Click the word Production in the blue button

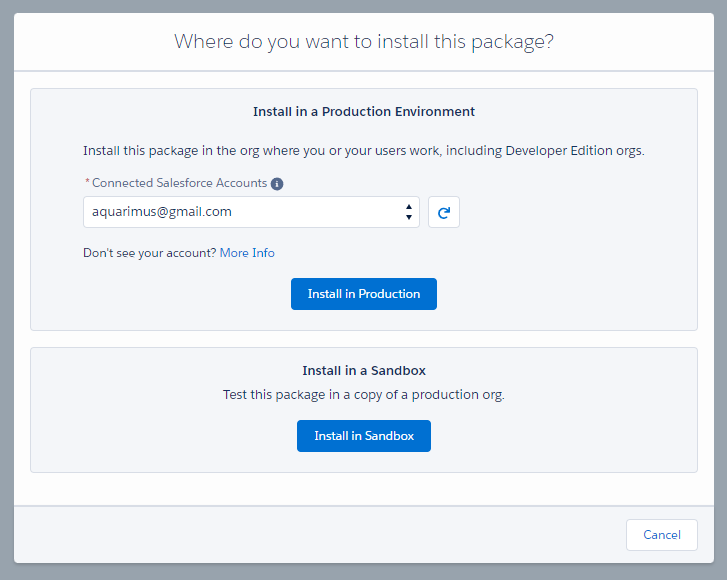[x=389, y=294]
